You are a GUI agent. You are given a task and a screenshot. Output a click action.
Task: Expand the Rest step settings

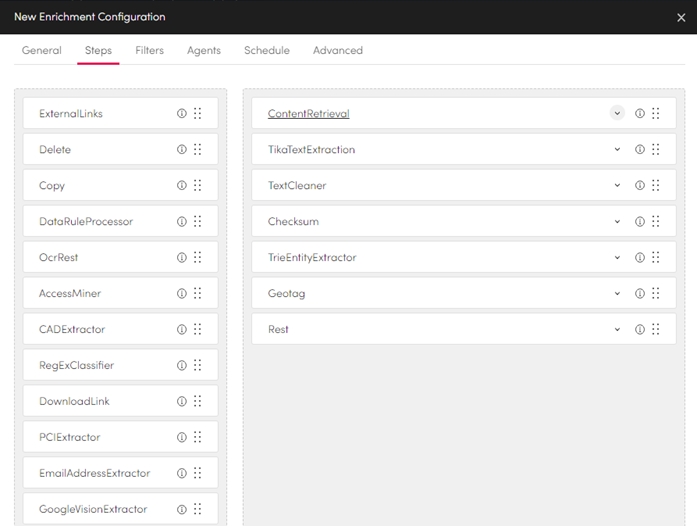tap(617, 330)
